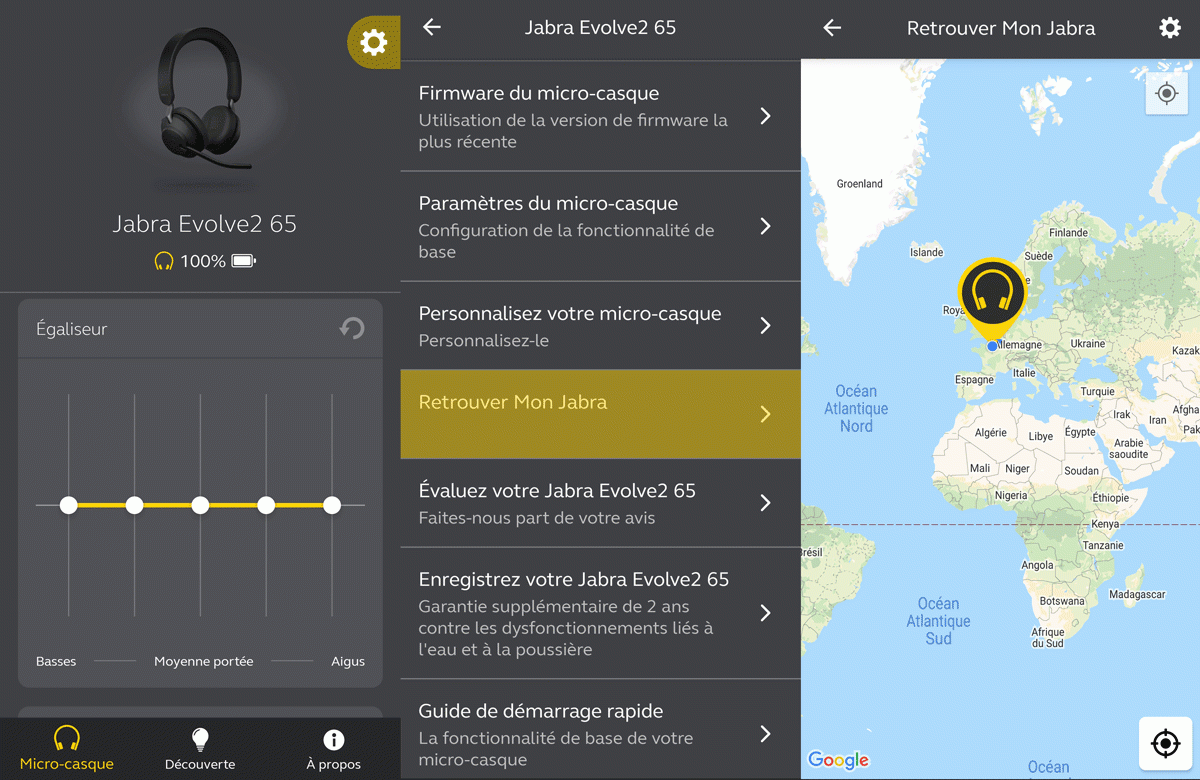Open Évaluez votre Jabra Evolve2 65
The image size is (1200, 780).
tap(600, 503)
